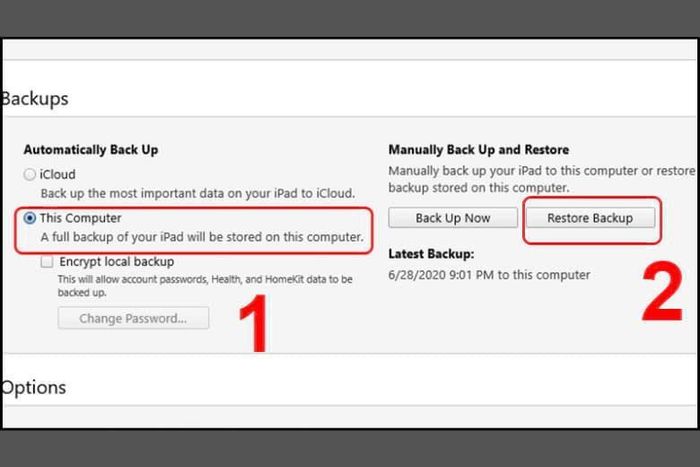
Task: Click the iCloud option label text
Action: [x=58, y=174]
